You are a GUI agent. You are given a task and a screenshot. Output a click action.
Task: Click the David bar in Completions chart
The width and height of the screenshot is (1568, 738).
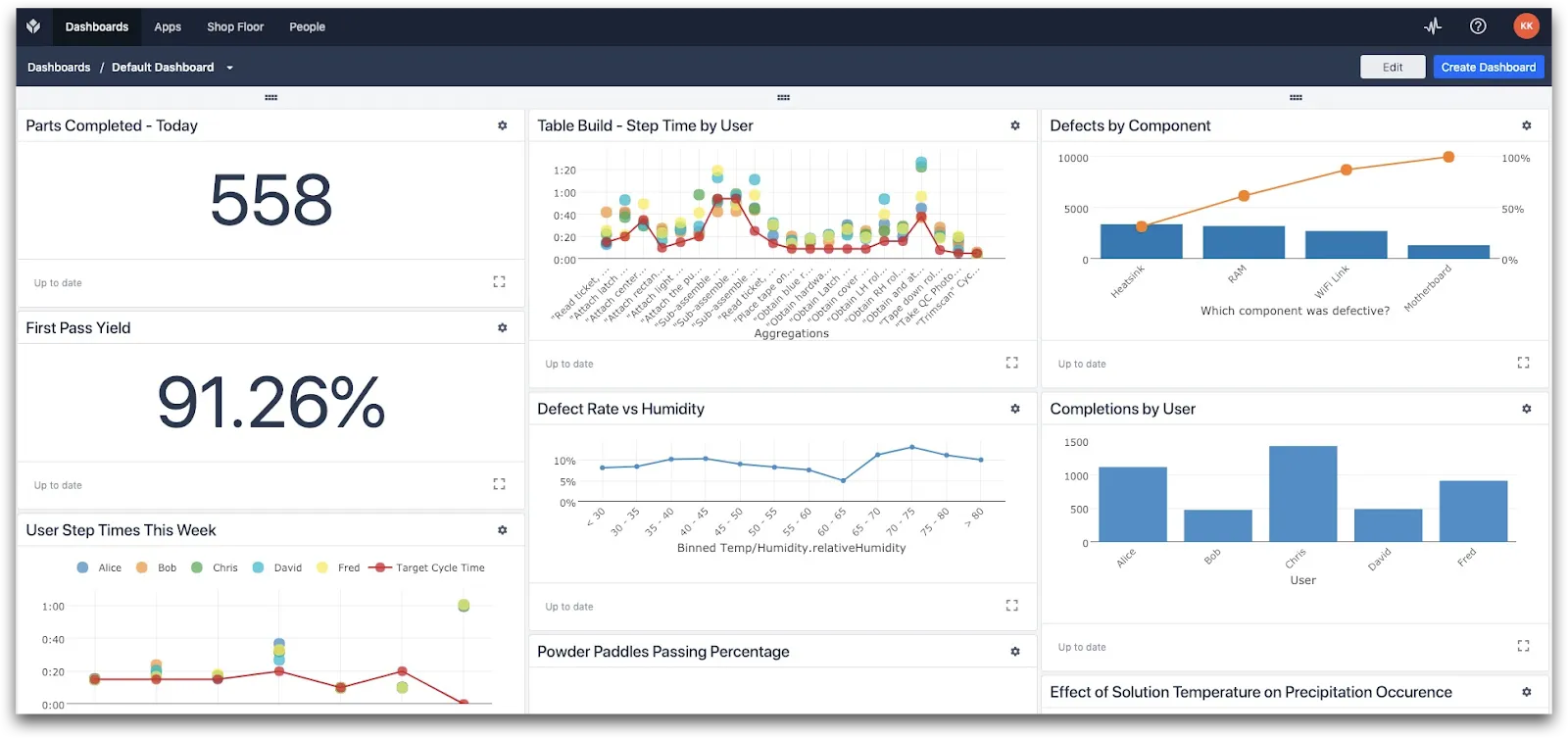(1389, 525)
